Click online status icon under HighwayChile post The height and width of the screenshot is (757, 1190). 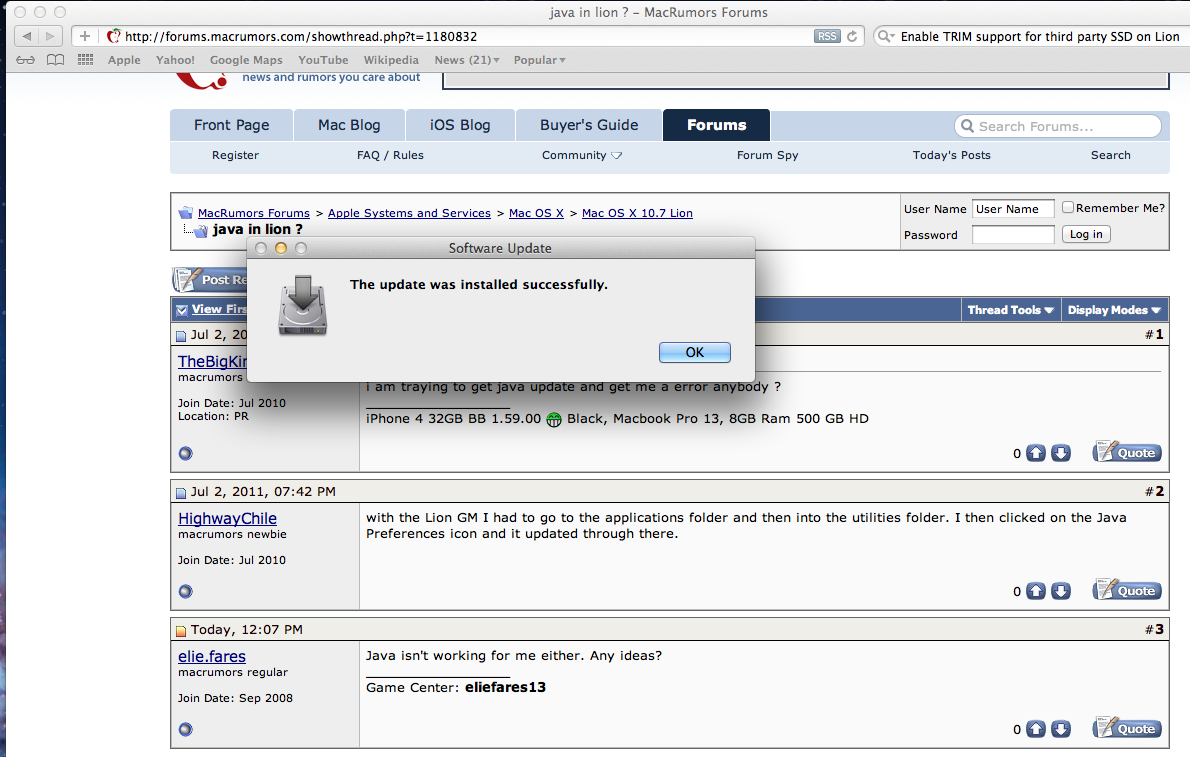[185, 591]
